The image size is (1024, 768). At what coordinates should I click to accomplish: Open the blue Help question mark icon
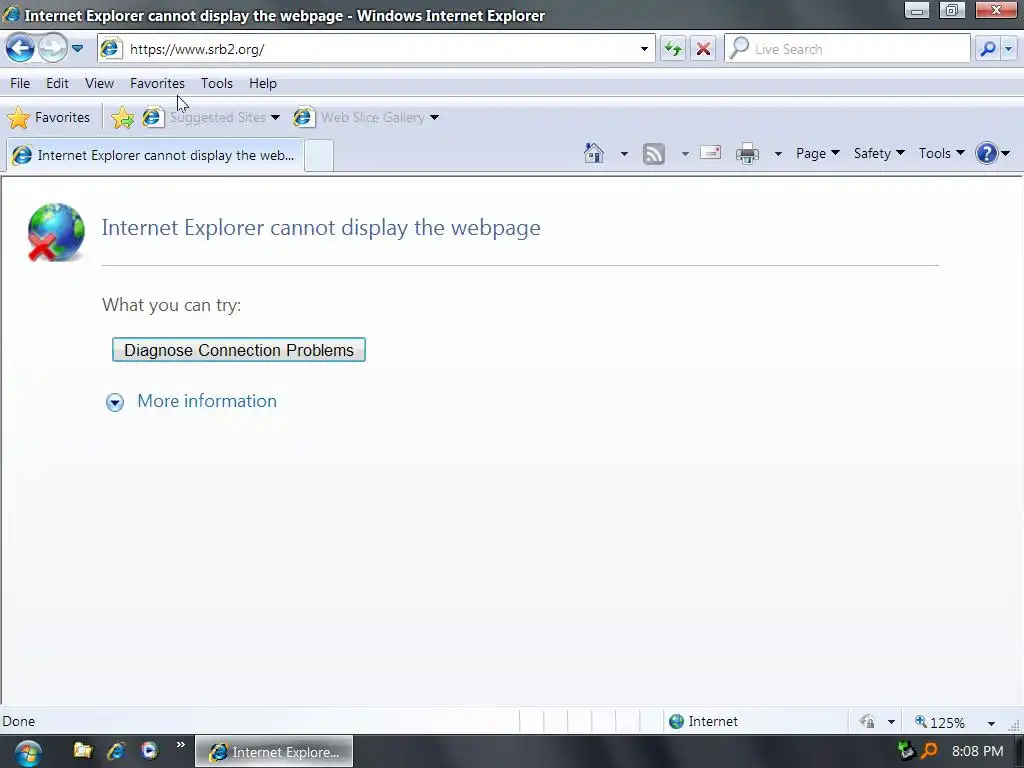pyautogui.click(x=987, y=153)
